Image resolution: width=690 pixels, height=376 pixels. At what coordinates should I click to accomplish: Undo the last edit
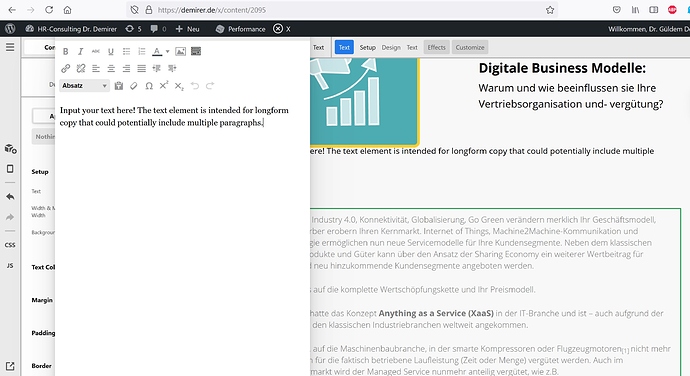tap(195, 86)
